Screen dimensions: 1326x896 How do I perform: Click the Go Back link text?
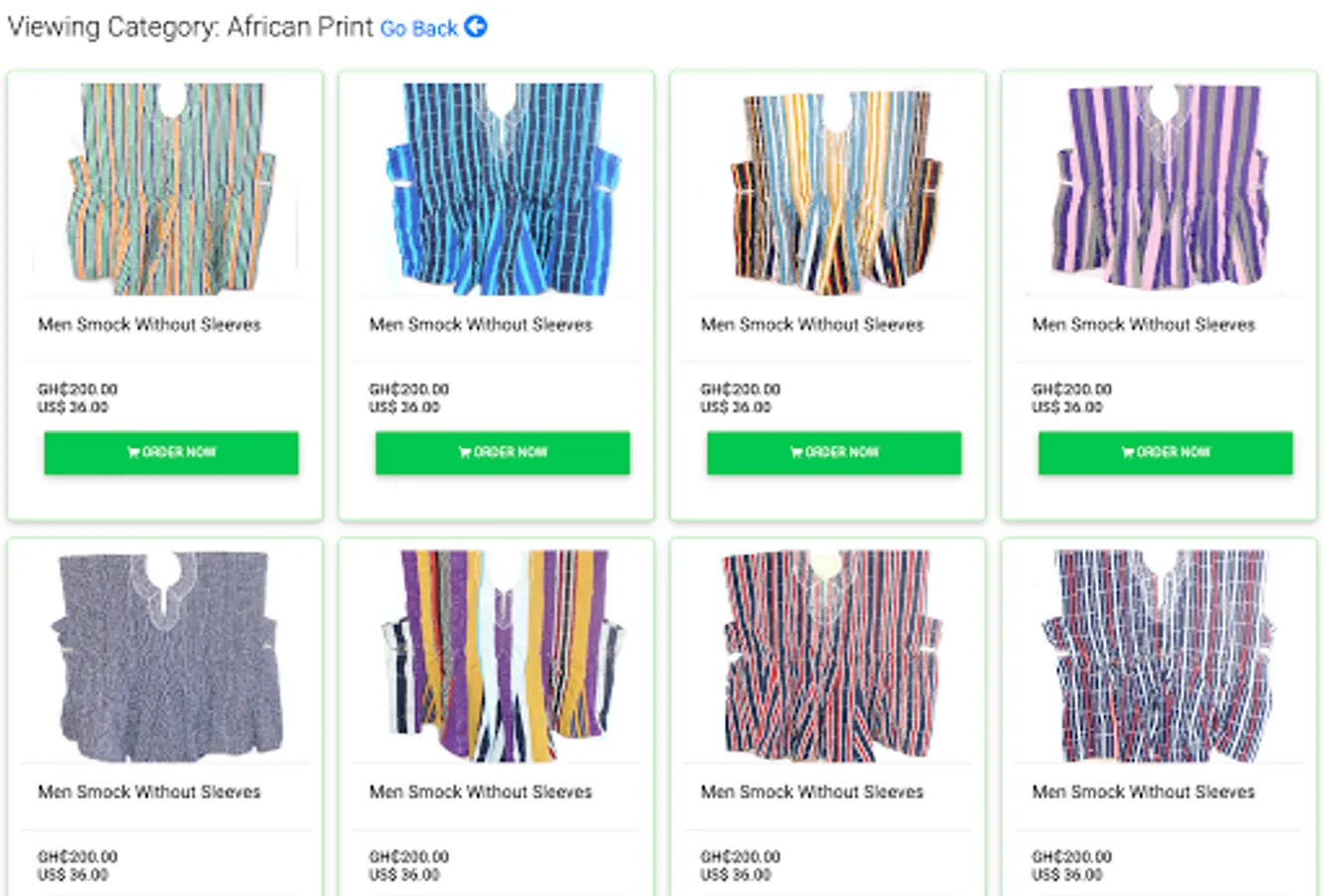418,29
